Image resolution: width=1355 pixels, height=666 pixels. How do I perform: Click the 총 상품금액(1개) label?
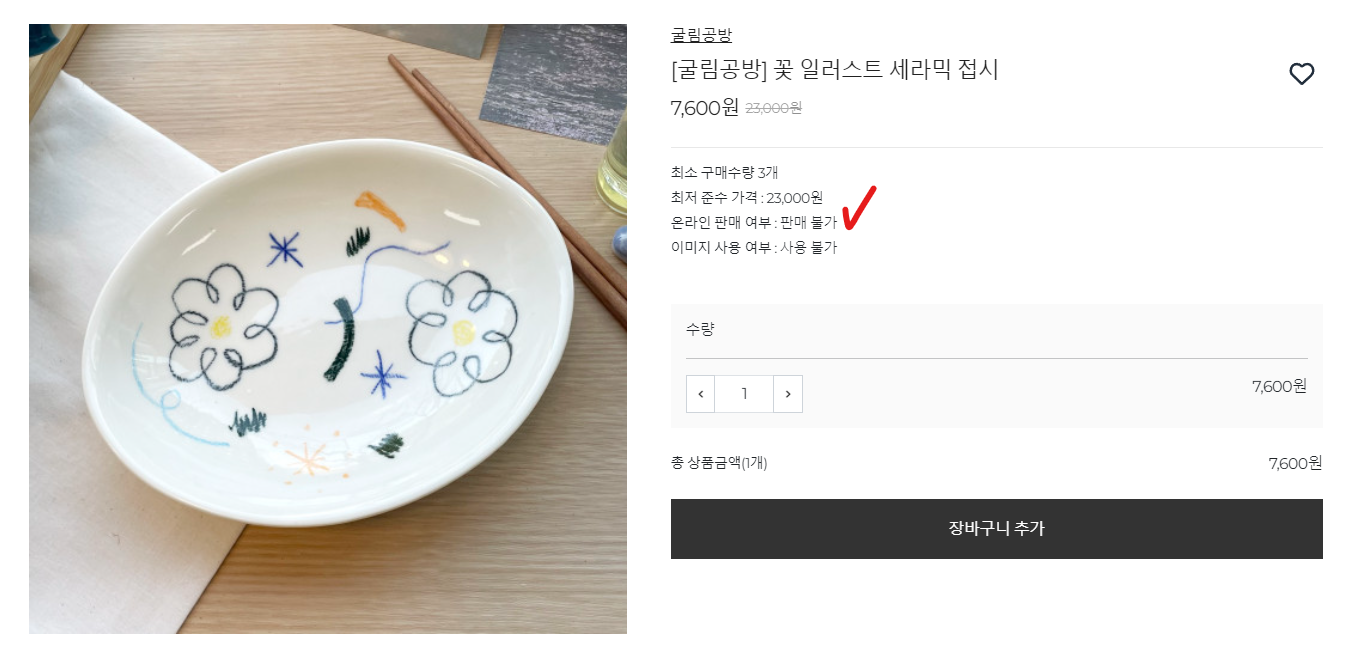pos(719,462)
